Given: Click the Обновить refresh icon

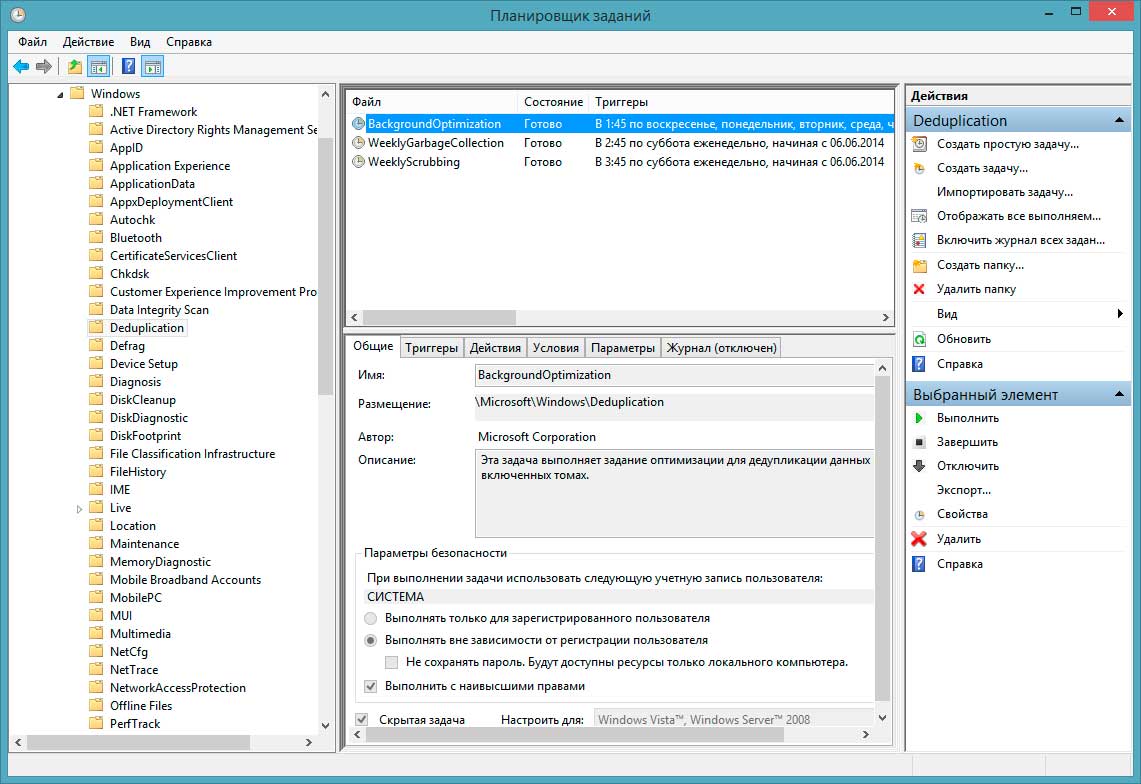Looking at the screenshot, I should [919, 339].
